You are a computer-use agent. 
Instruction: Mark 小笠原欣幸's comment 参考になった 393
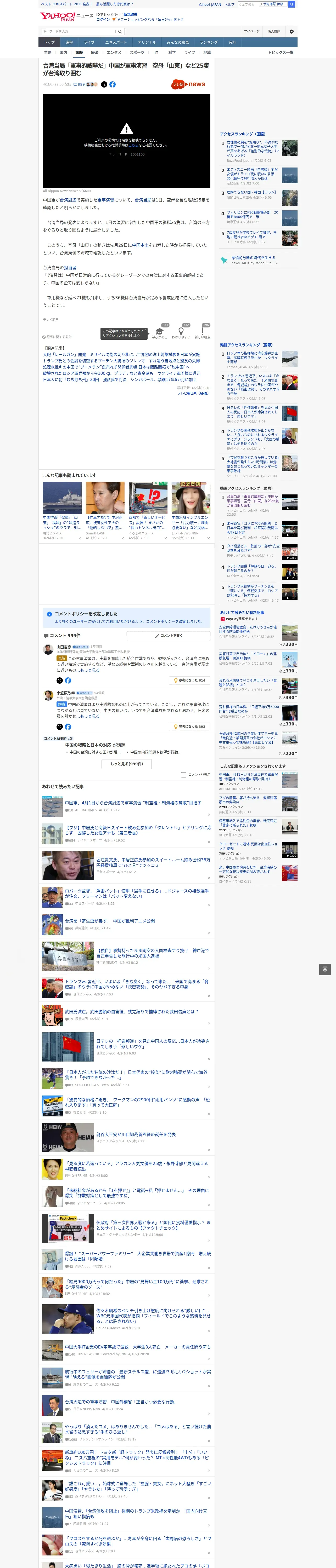coord(190,727)
